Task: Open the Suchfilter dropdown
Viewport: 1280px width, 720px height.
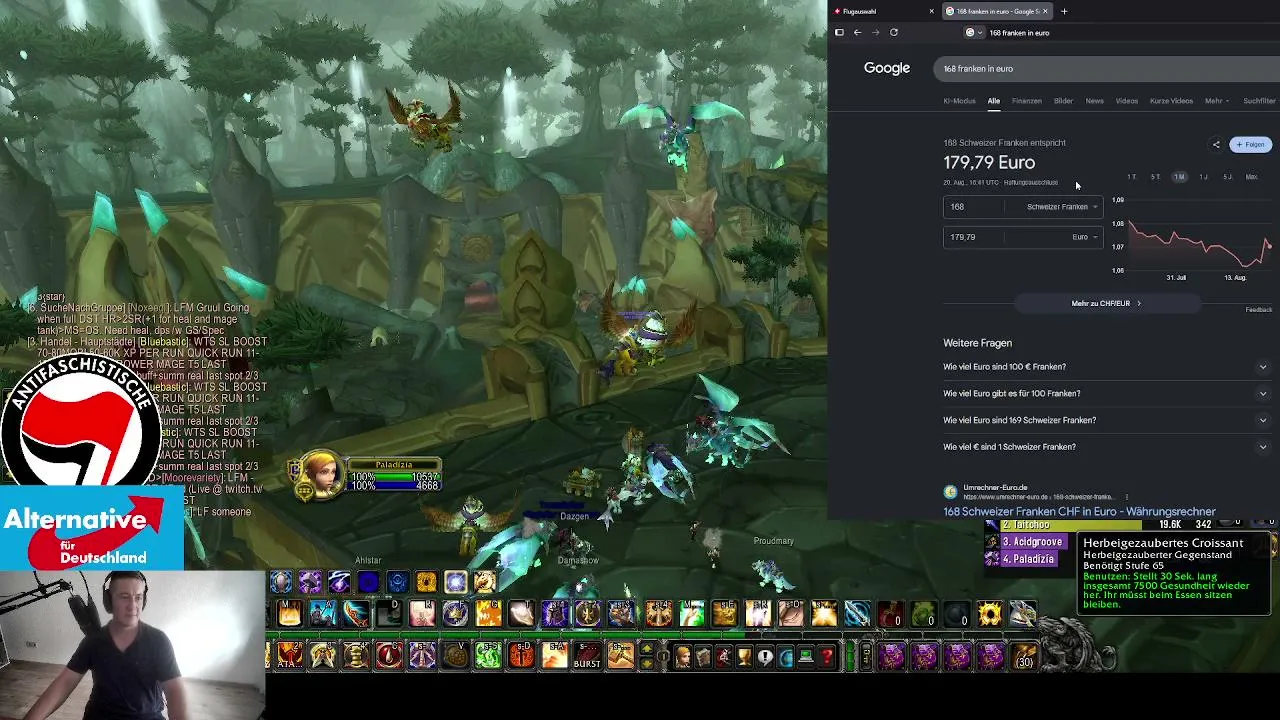Action: (x=1259, y=101)
